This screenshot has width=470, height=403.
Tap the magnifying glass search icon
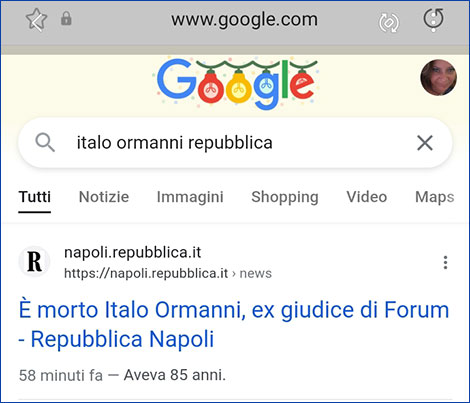coord(45,143)
